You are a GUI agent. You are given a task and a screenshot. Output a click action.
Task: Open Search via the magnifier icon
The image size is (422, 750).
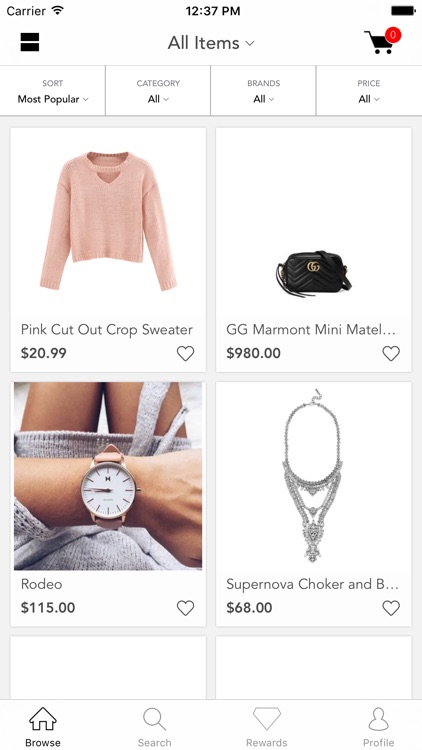coord(155,719)
